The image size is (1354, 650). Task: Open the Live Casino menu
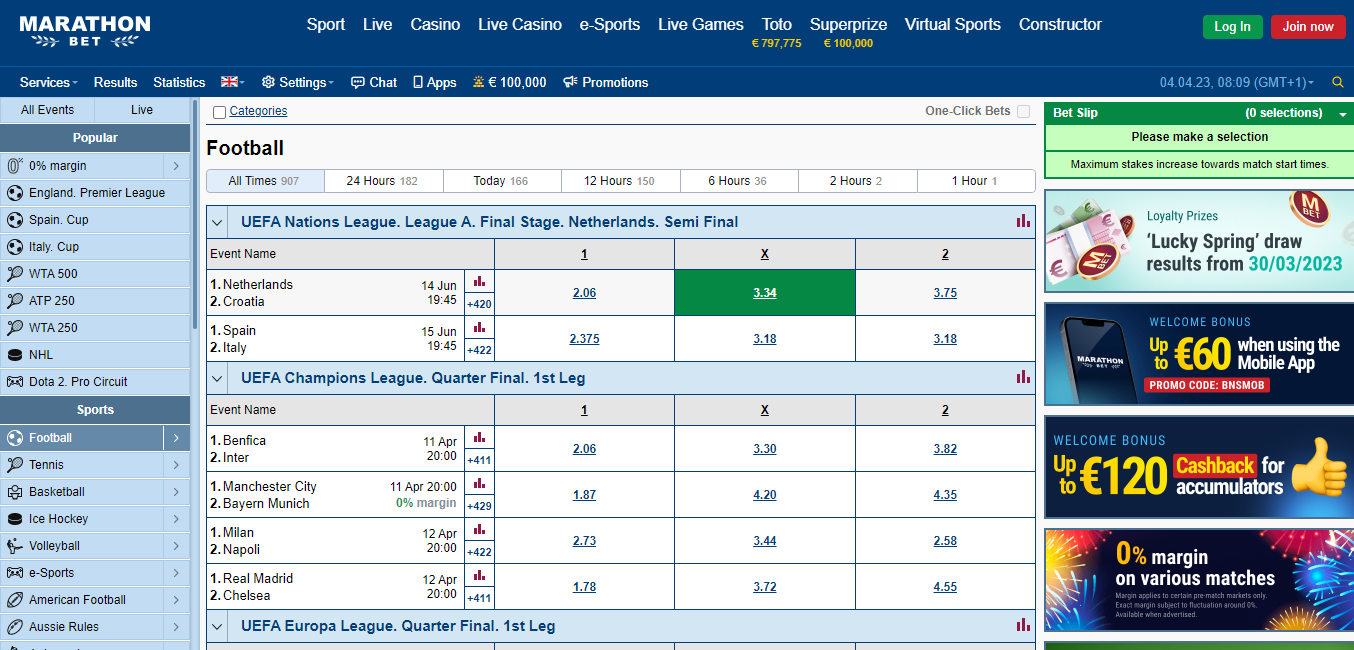coord(520,24)
